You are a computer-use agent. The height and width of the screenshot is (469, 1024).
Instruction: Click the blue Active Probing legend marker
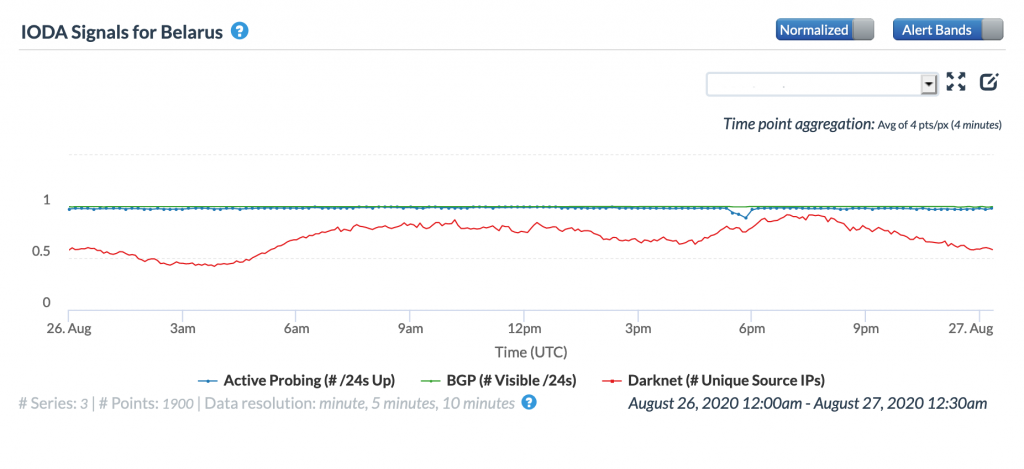pos(207,380)
